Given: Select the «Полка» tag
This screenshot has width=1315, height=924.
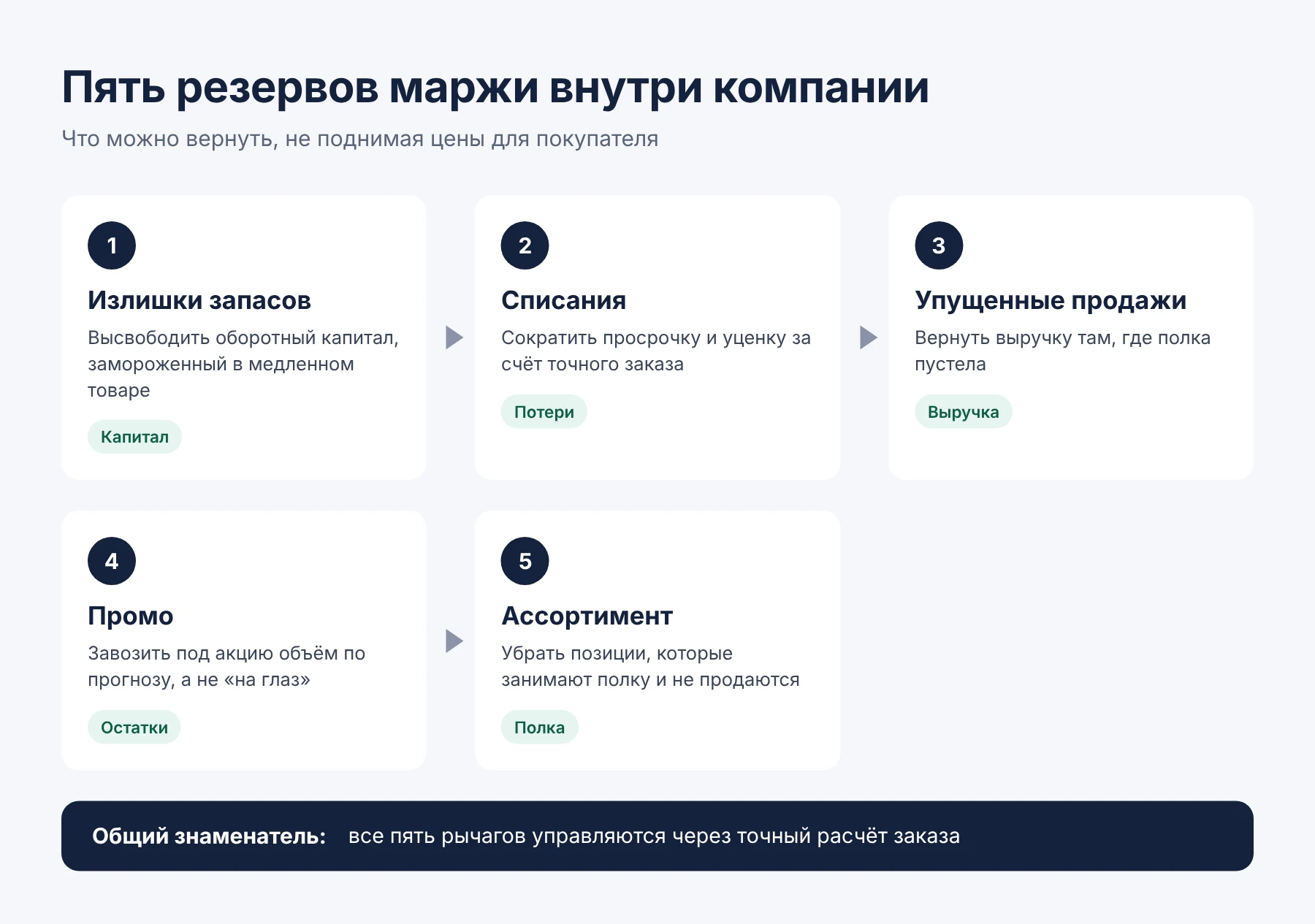Looking at the screenshot, I should 539,728.
